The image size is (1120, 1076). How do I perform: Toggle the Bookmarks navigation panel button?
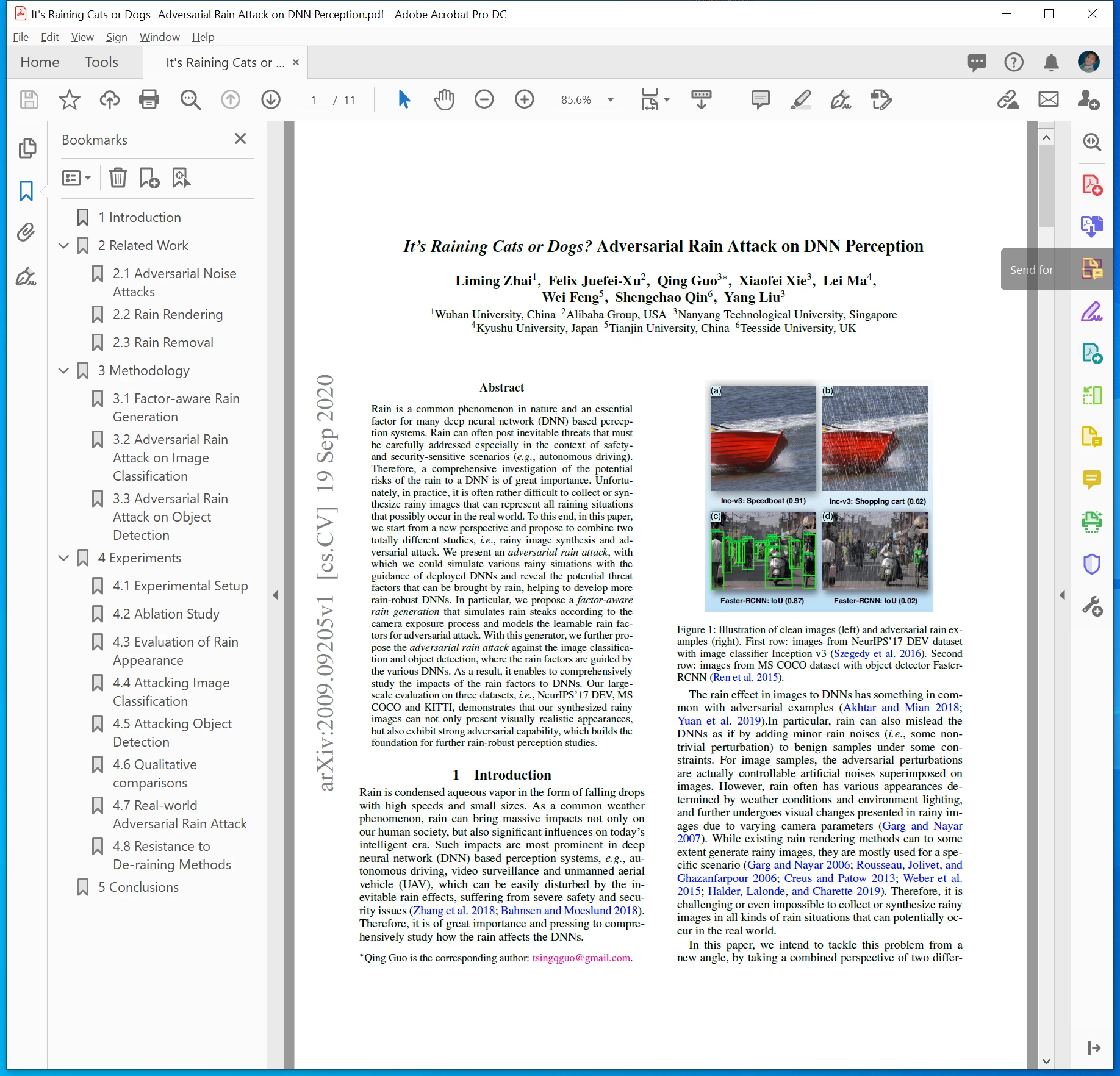pos(26,191)
